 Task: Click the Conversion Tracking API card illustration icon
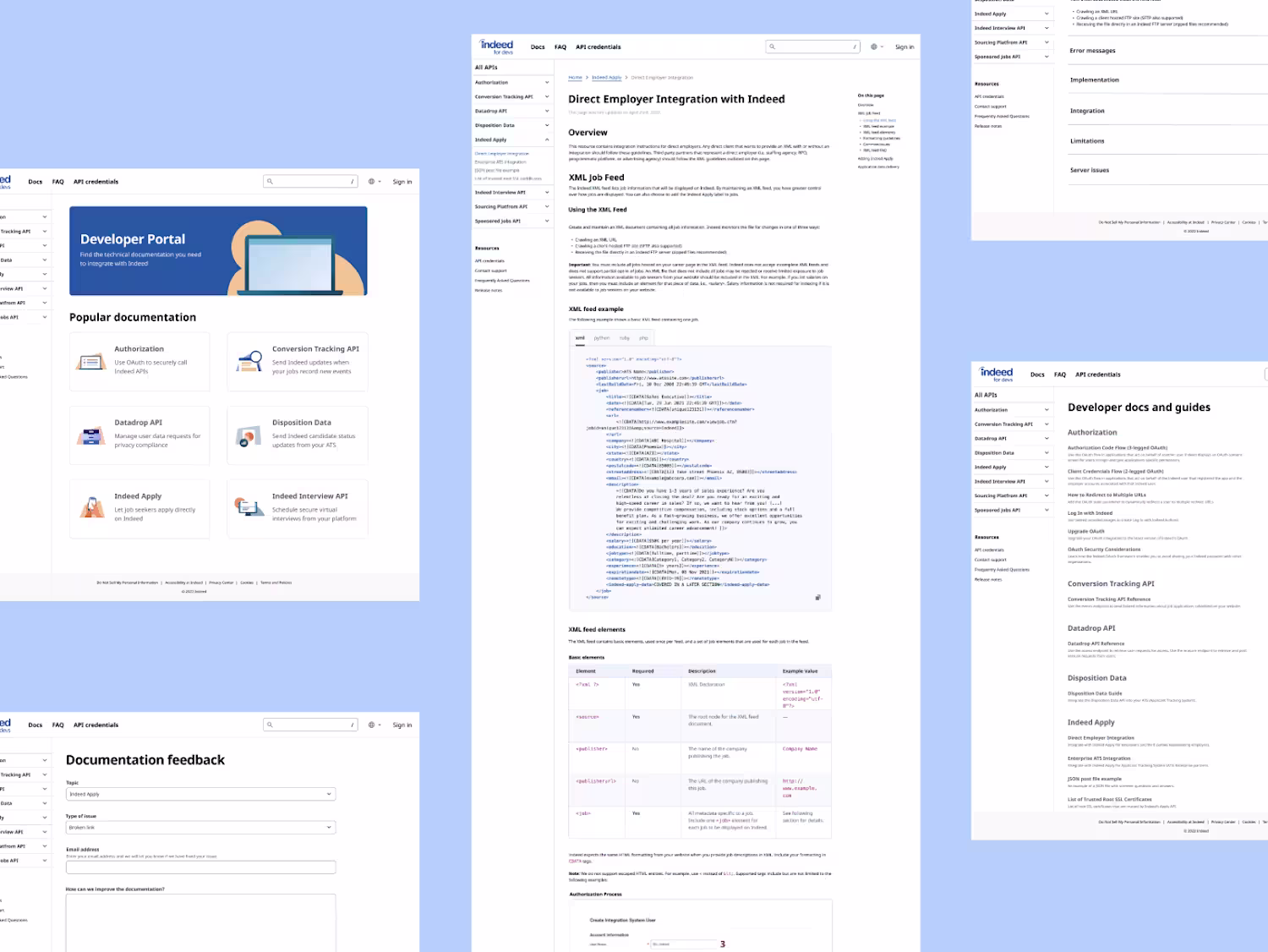pos(249,361)
